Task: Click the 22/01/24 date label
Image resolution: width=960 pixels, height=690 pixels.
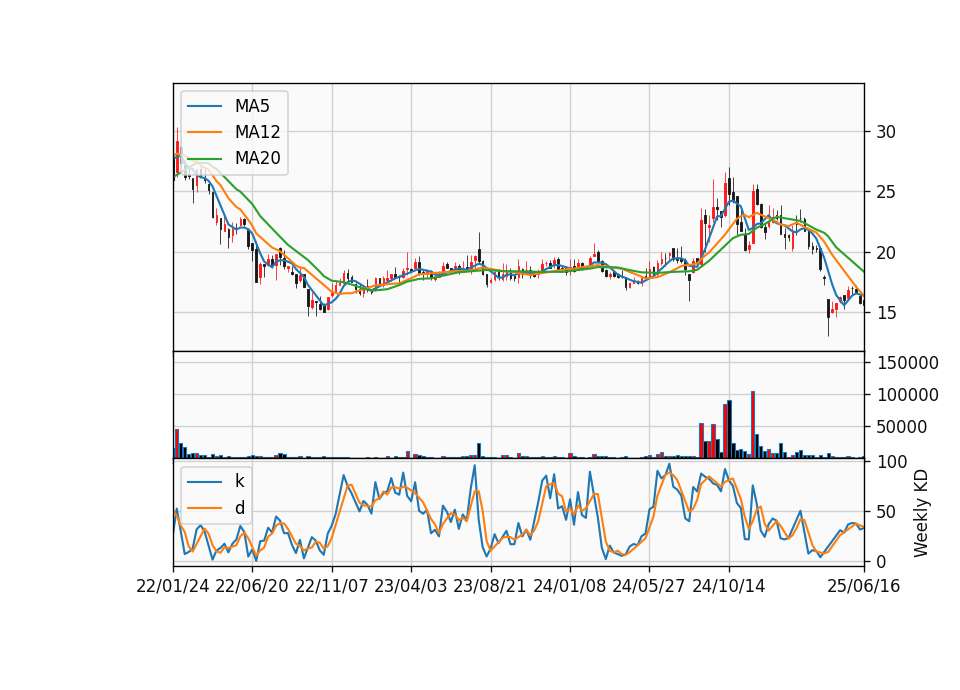Action: coord(173,586)
